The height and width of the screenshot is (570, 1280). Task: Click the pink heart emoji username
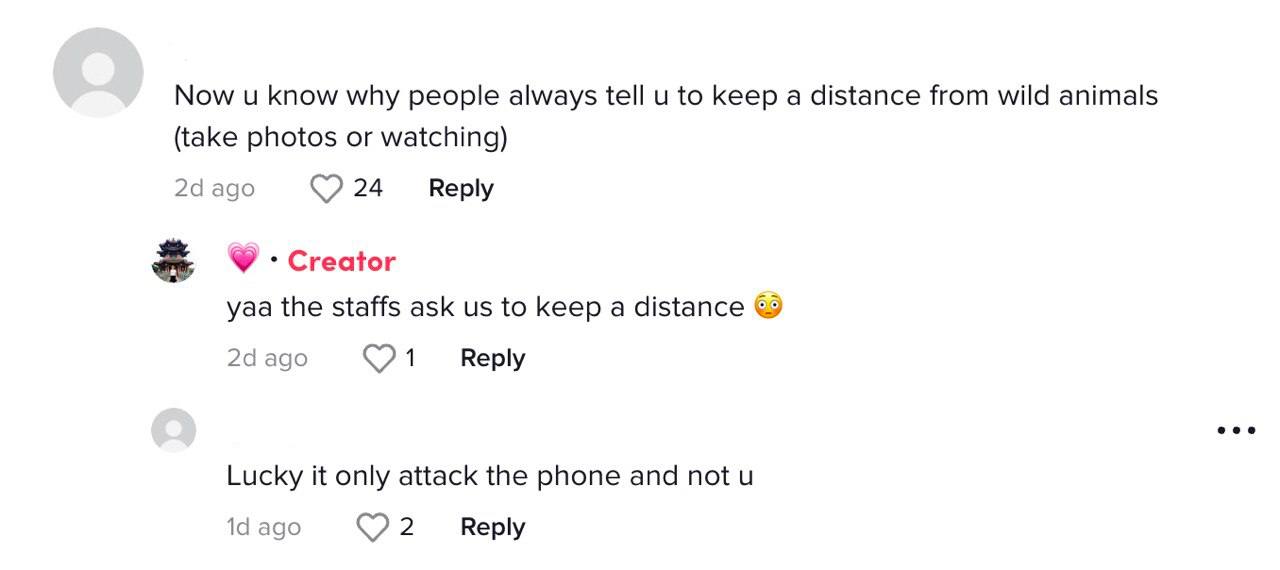point(243,260)
